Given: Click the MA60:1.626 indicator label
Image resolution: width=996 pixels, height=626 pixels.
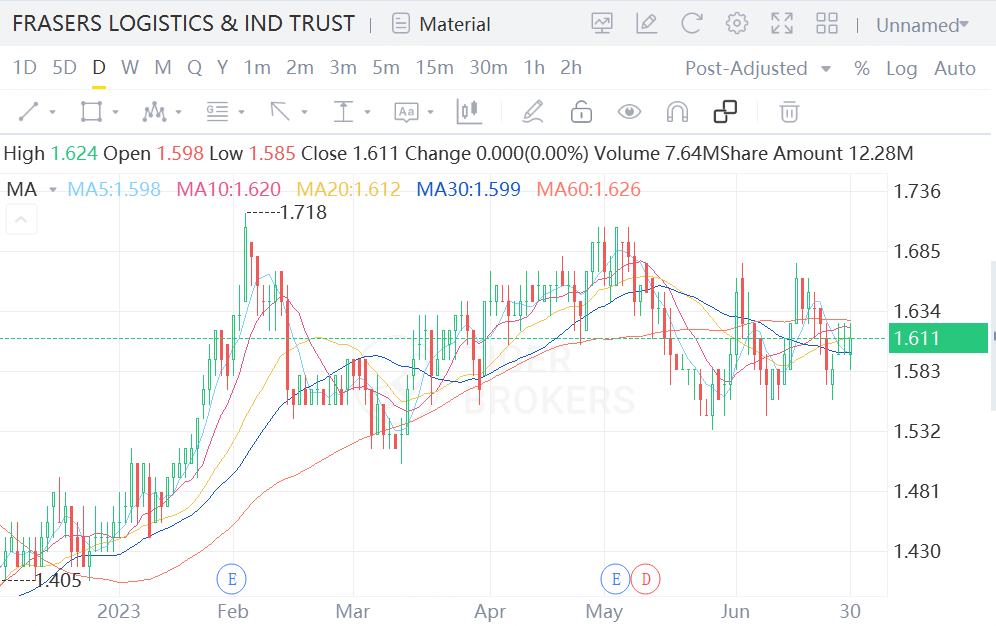Looking at the screenshot, I should [x=589, y=189].
